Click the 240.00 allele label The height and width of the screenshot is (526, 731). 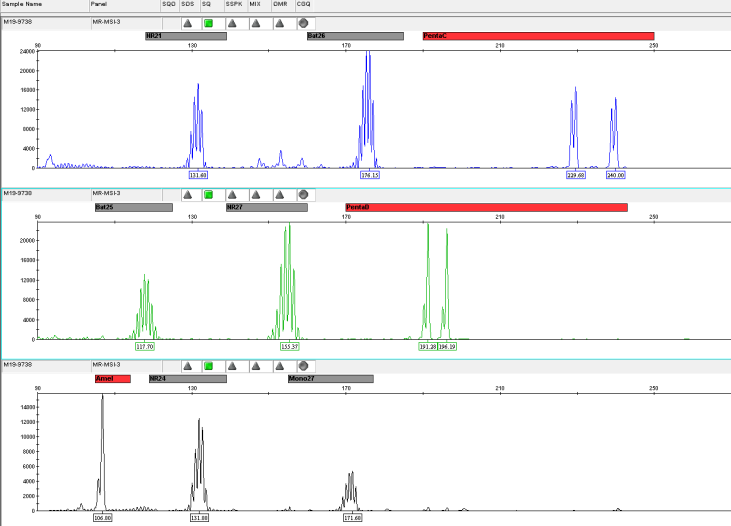click(615, 175)
